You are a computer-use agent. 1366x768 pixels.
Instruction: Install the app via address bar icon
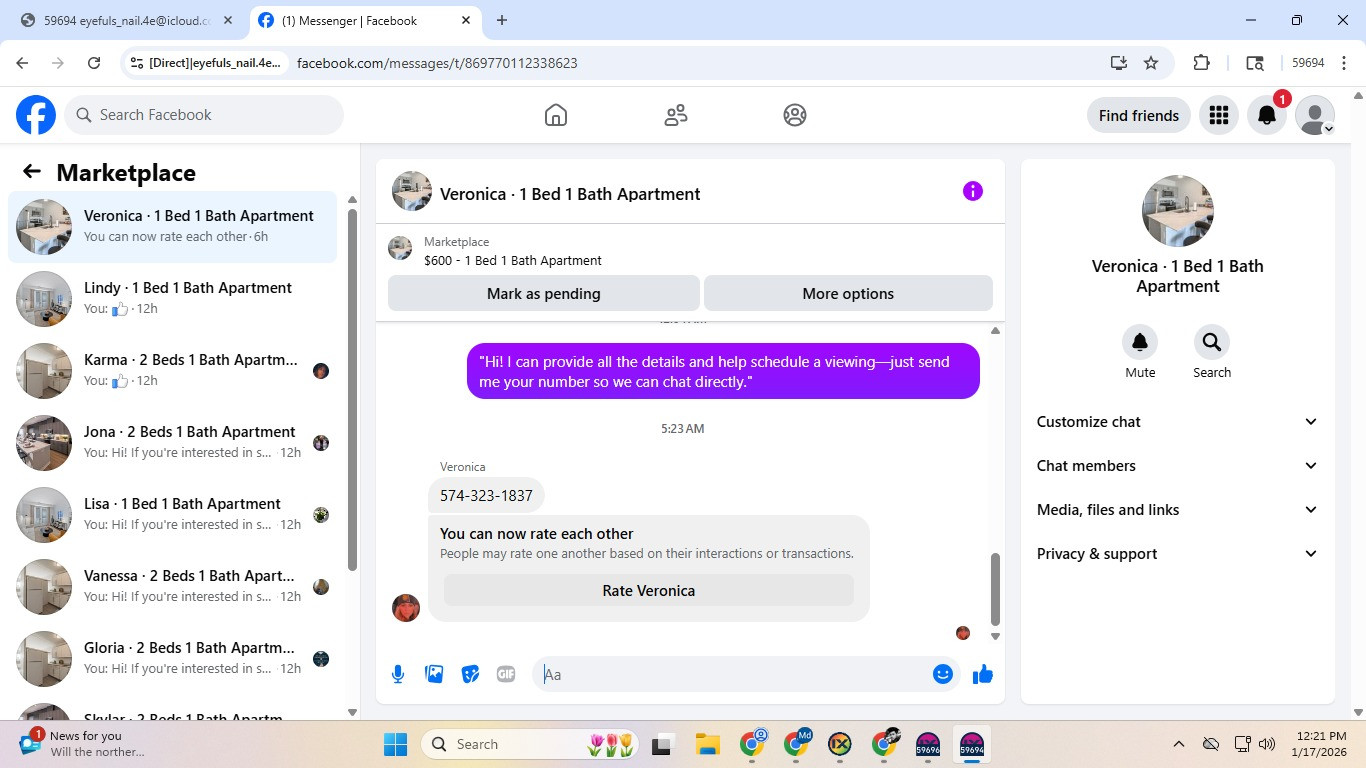[x=1118, y=63]
